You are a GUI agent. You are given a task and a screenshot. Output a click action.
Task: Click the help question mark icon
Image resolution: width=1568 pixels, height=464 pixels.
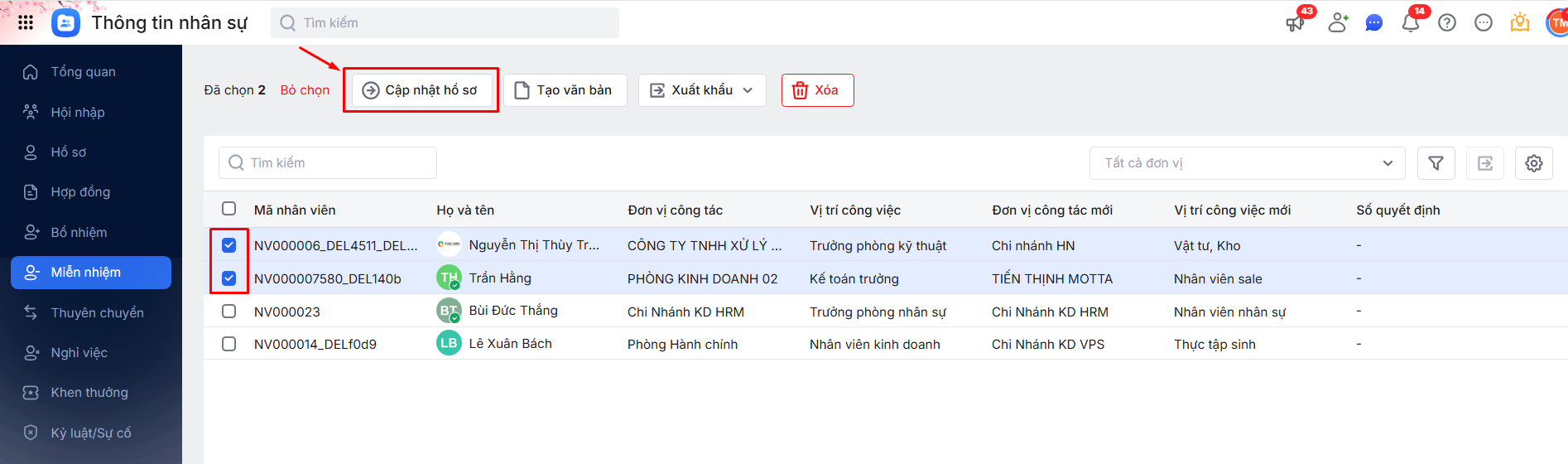pyautogui.click(x=1447, y=23)
